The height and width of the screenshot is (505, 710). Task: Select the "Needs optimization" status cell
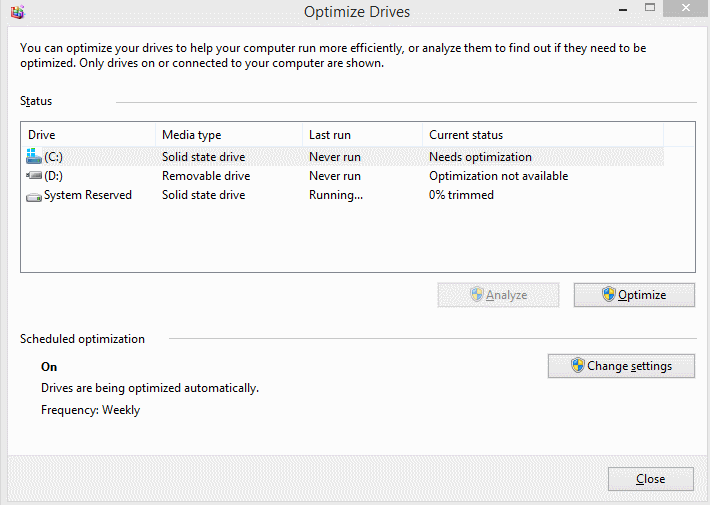pyautogui.click(x=480, y=157)
